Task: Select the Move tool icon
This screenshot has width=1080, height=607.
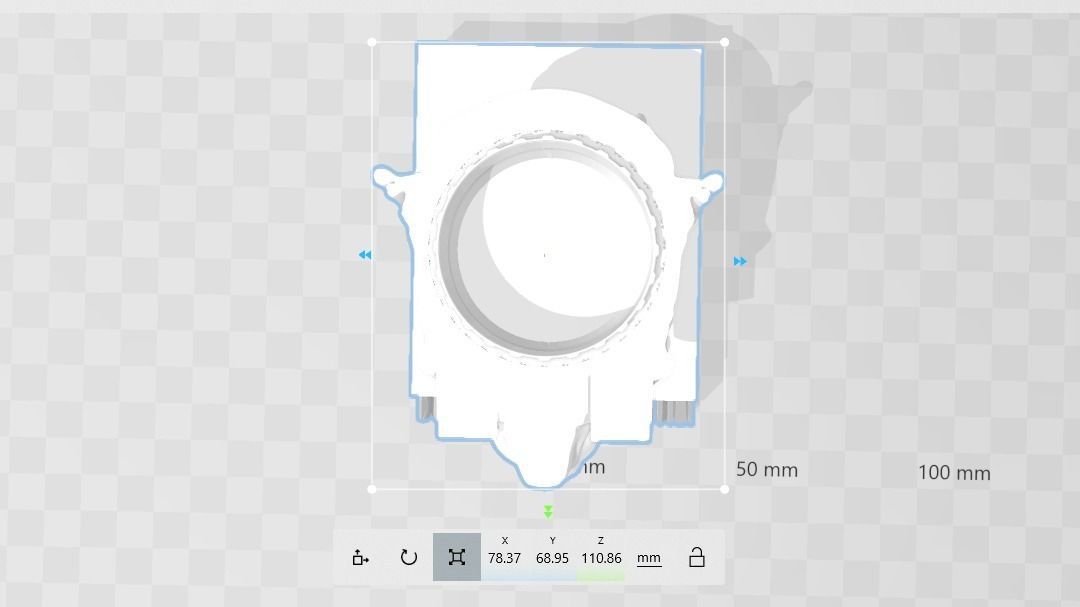Action: [x=360, y=557]
